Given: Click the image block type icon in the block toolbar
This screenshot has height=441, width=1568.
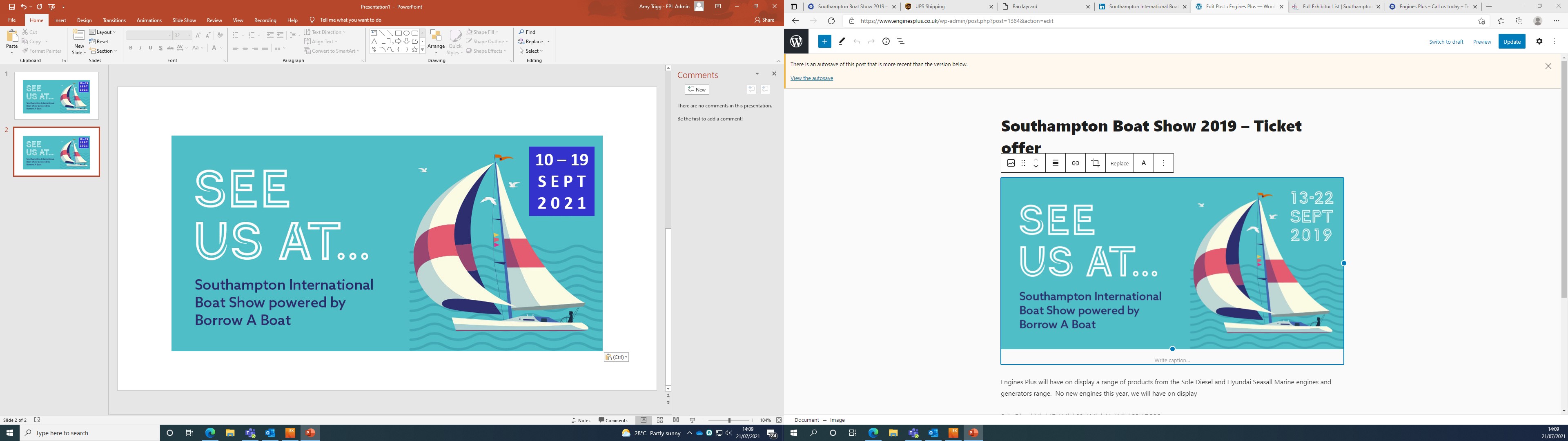Looking at the screenshot, I should click(1011, 163).
